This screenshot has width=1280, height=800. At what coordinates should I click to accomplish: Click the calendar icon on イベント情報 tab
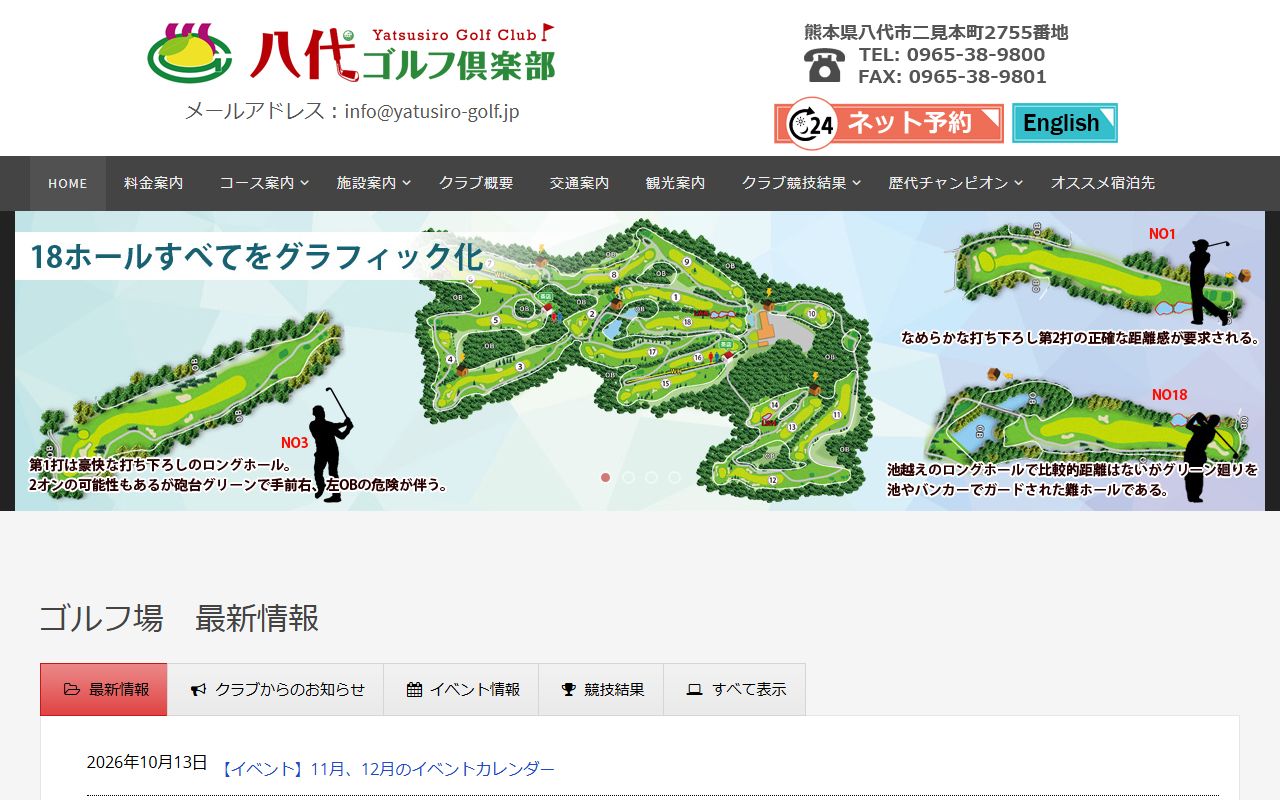coord(414,689)
